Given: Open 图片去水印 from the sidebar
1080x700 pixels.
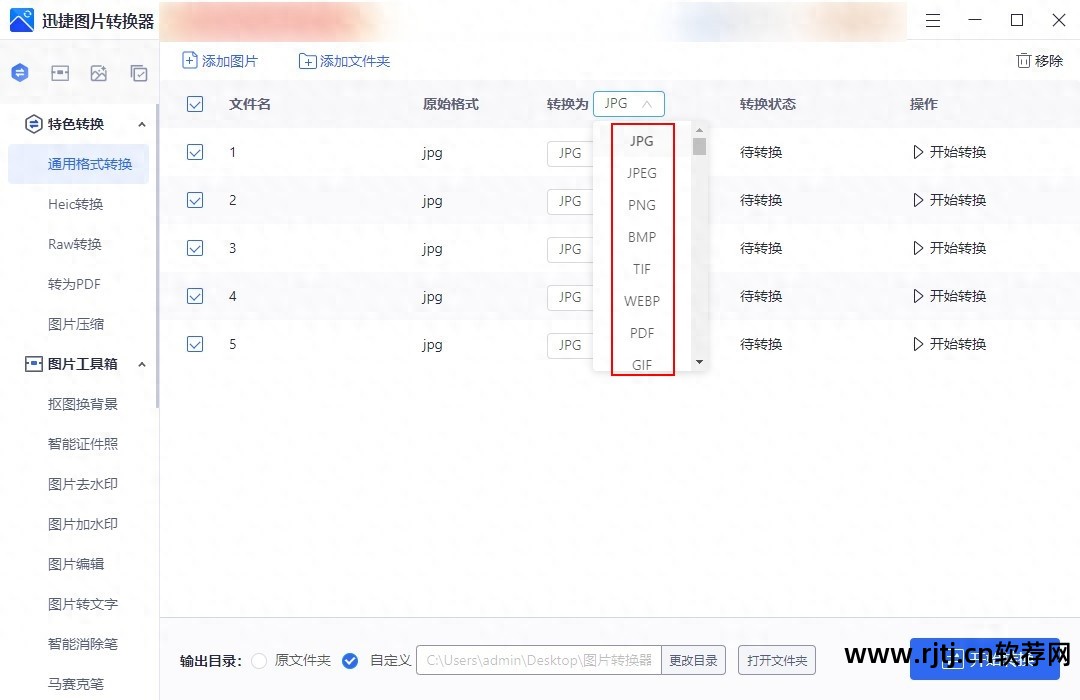Looking at the screenshot, I should (x=83, y=483).
